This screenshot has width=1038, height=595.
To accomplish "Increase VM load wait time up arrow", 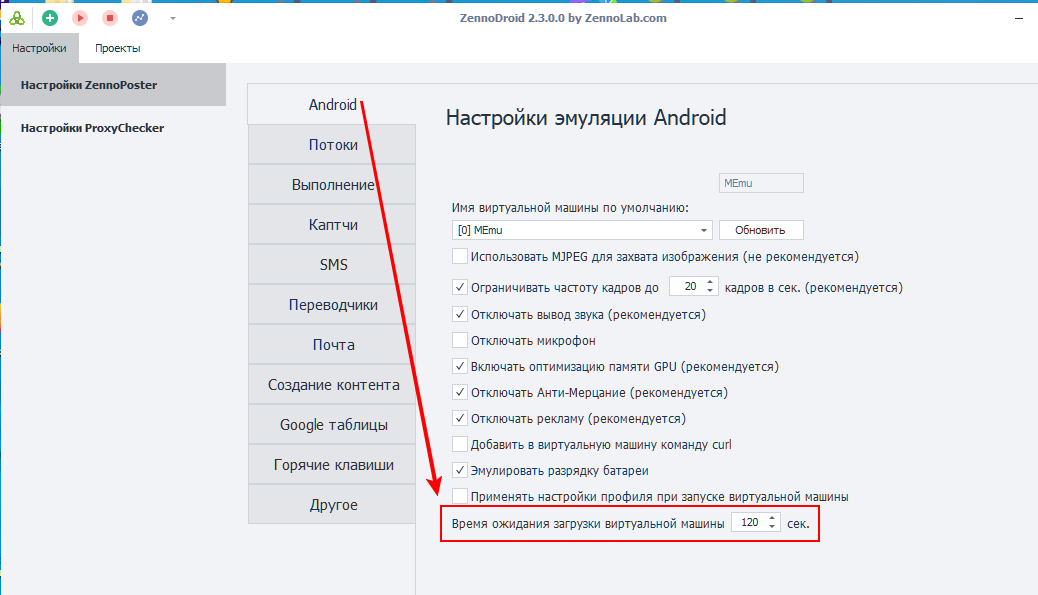I will click(x=772, y=518).
